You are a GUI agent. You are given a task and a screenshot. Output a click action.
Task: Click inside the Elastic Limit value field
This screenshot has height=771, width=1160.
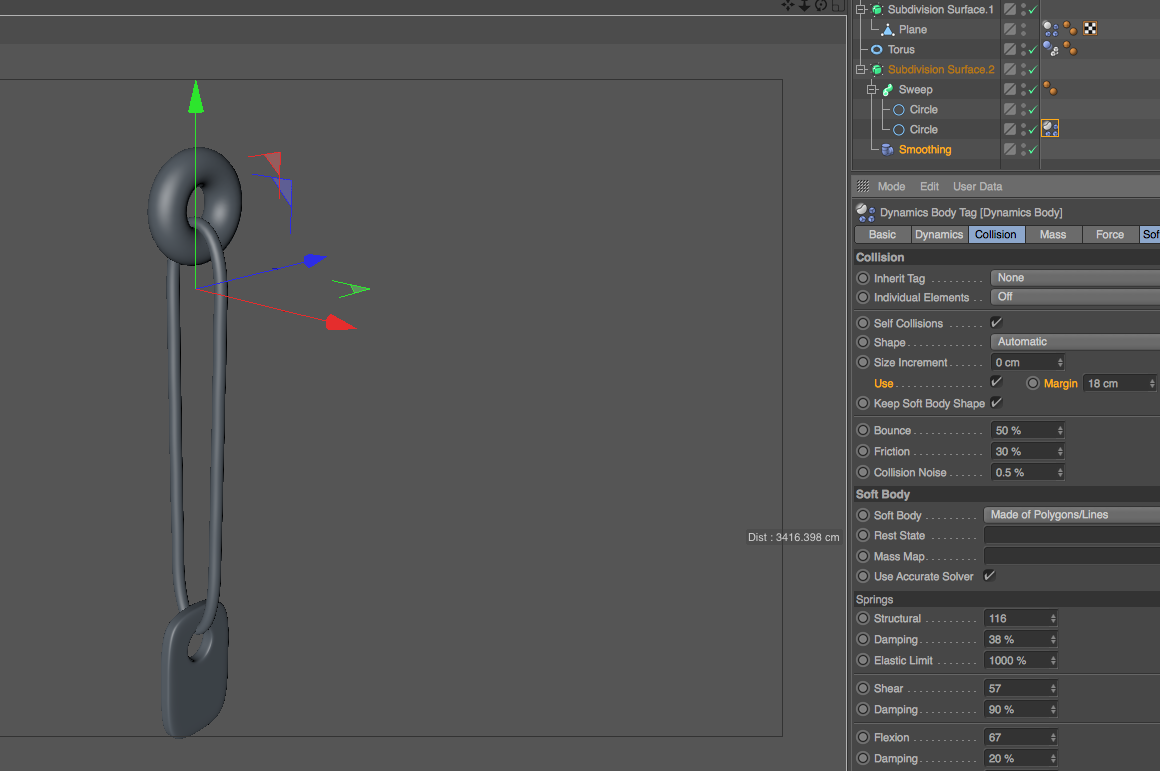tap(1010, 660)
